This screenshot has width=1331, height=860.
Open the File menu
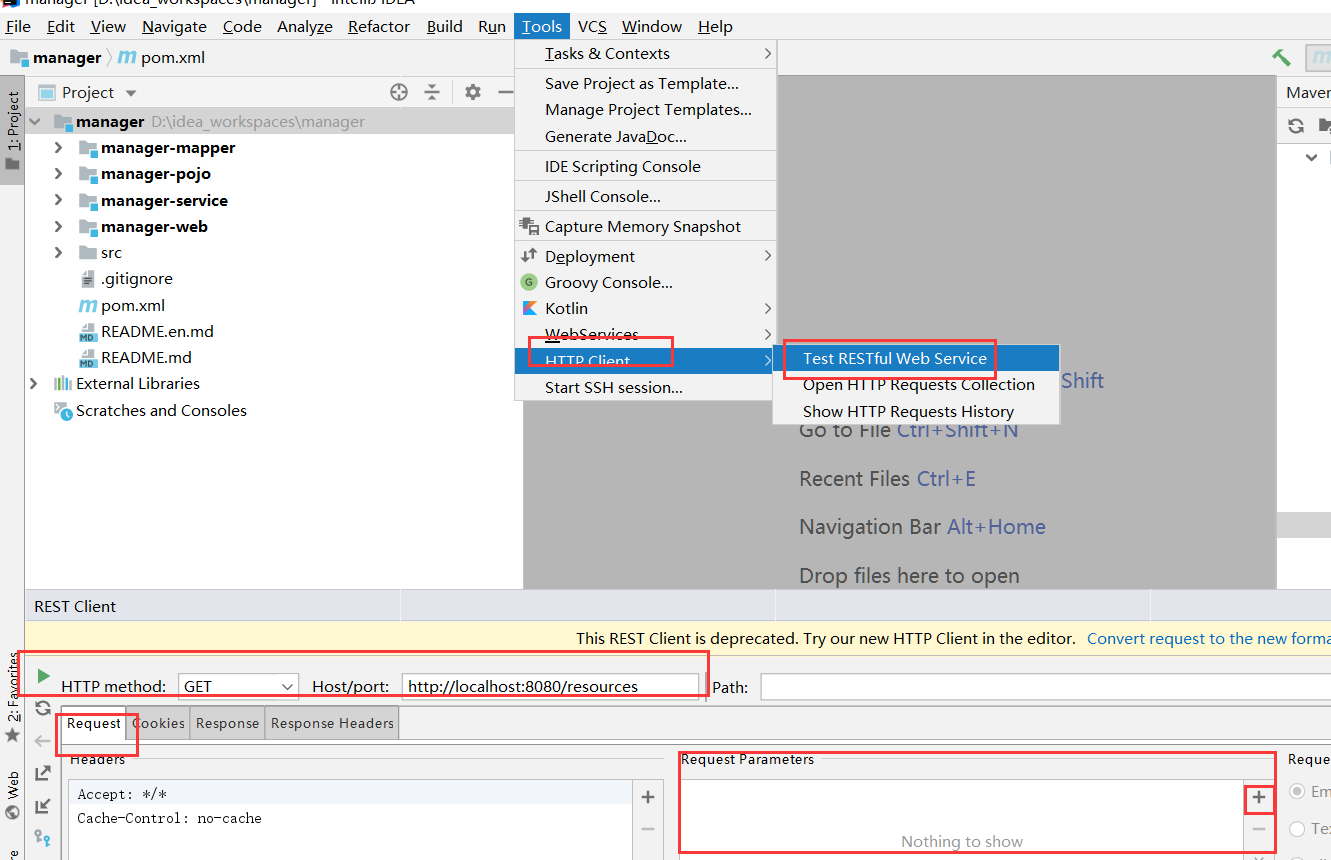pyautogui.click(x=18, y=27)
